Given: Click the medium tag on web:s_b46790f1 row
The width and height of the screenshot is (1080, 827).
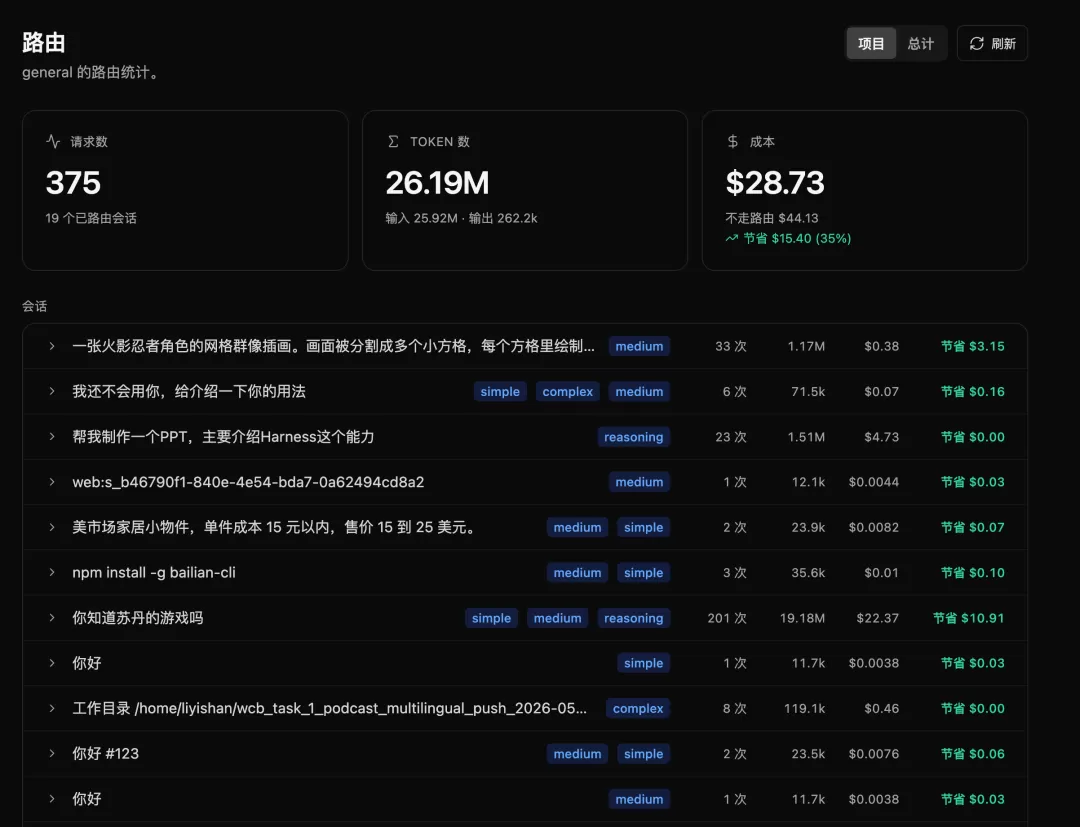Looking at the screenshot, I should [639, 481].
